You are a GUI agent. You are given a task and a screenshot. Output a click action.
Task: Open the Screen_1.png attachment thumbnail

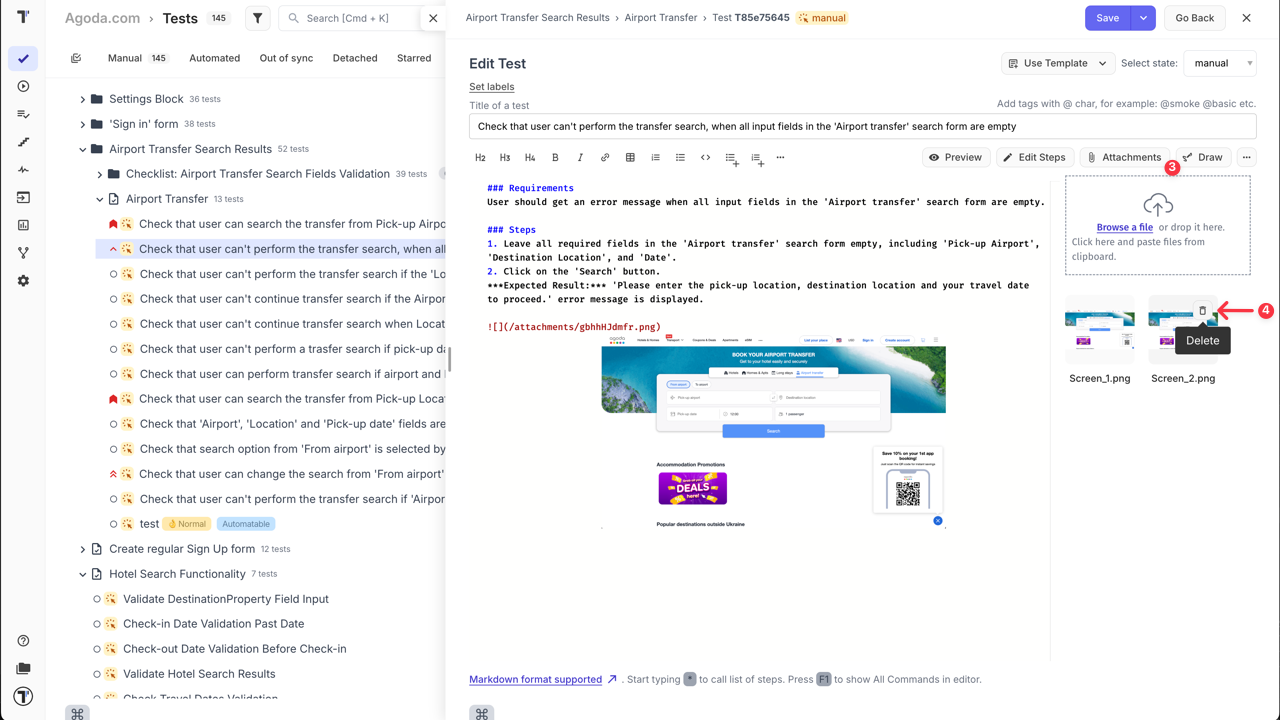coord(1100,330)
